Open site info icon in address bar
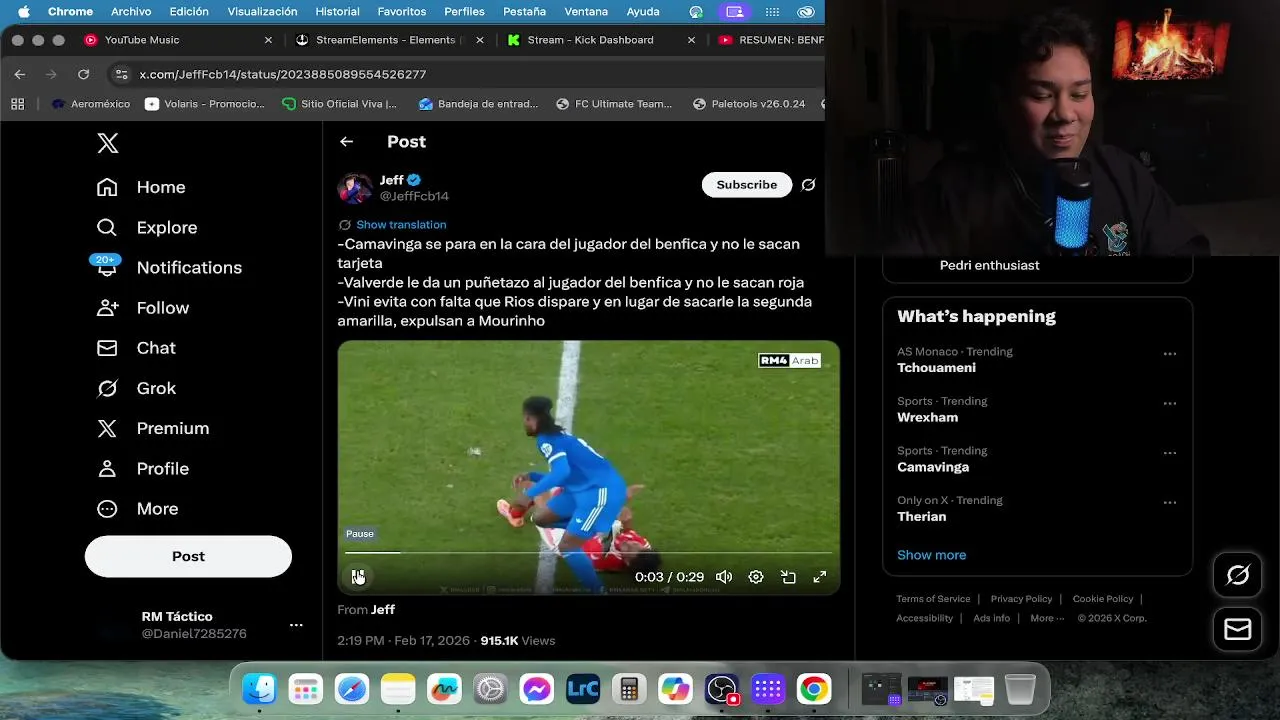The image size is (1280, 720). (122, 74)
